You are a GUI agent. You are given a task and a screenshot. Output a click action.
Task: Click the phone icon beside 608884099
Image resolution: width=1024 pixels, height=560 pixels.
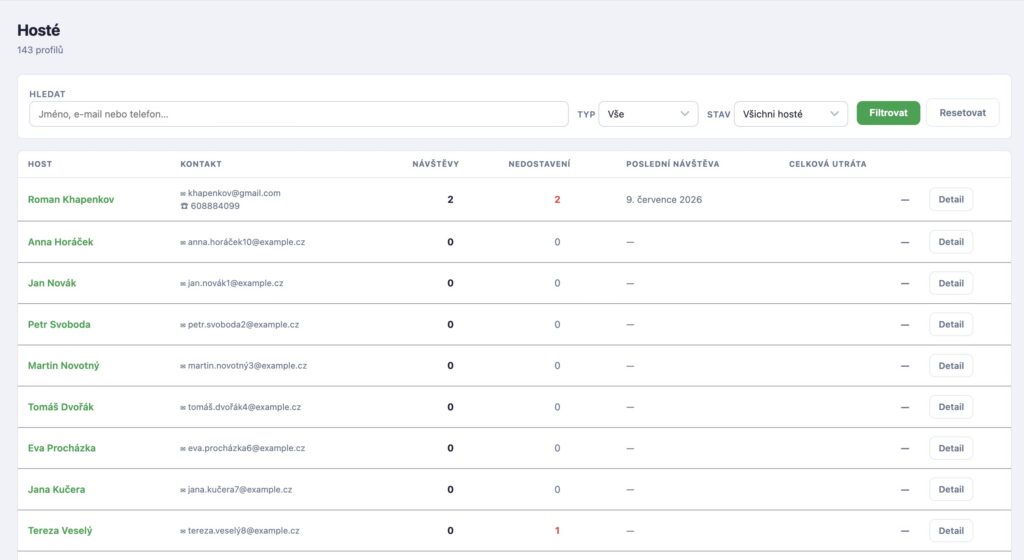point(184,206)
